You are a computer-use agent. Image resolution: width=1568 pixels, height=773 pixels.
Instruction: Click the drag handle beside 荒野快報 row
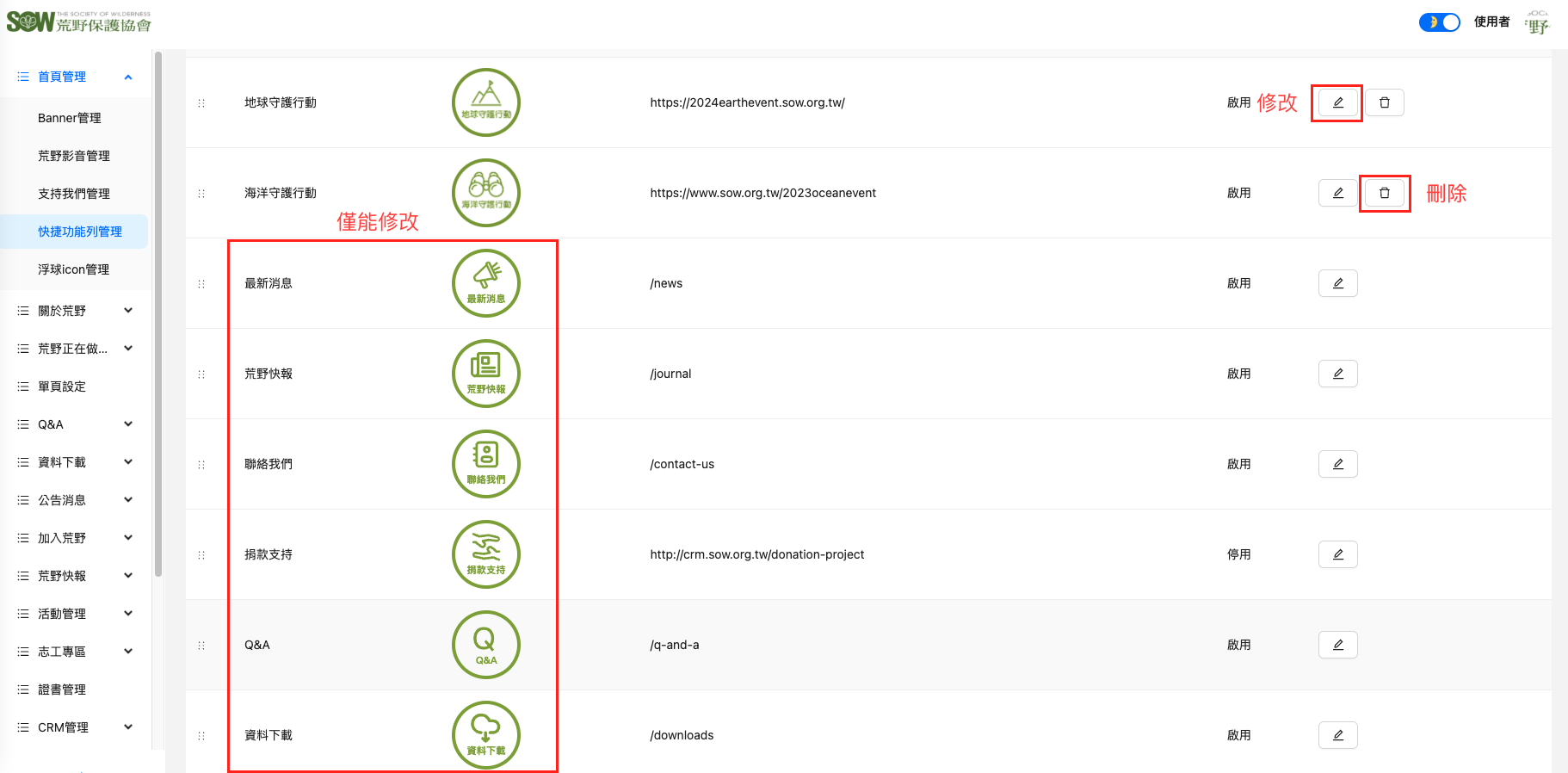pyautogui.click(x=201, y=374)
